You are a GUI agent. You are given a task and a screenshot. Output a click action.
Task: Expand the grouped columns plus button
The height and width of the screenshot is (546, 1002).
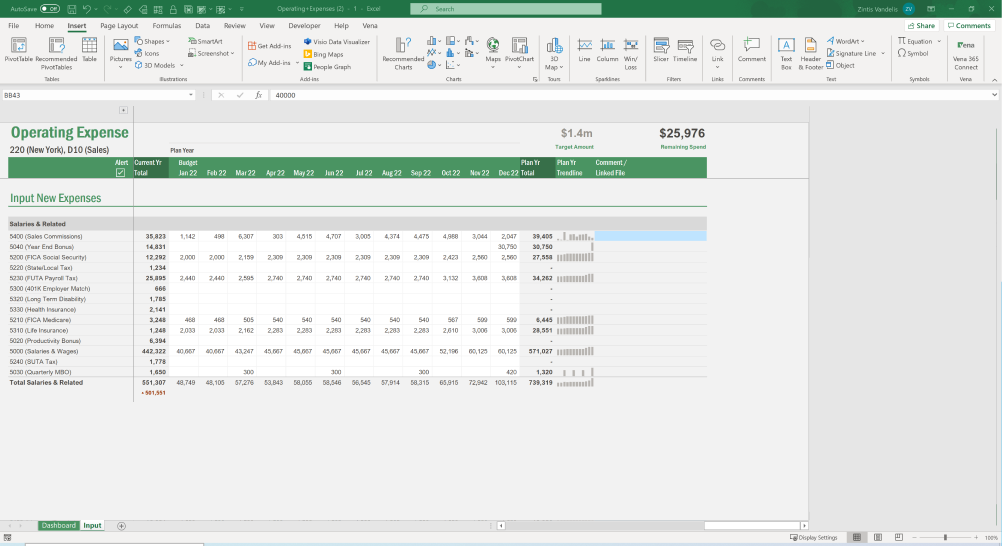point(123,110)
